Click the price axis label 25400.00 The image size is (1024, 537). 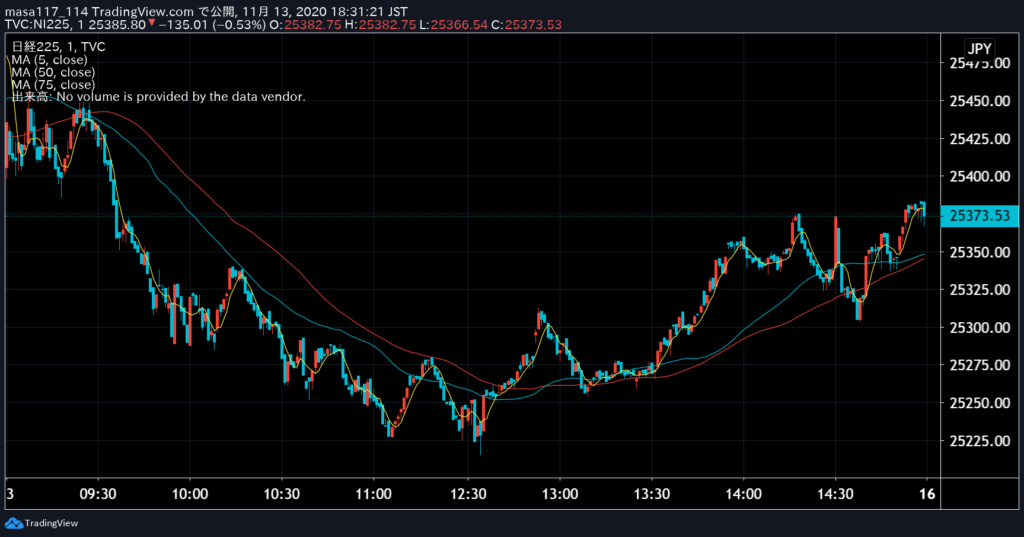click(980, 176)
